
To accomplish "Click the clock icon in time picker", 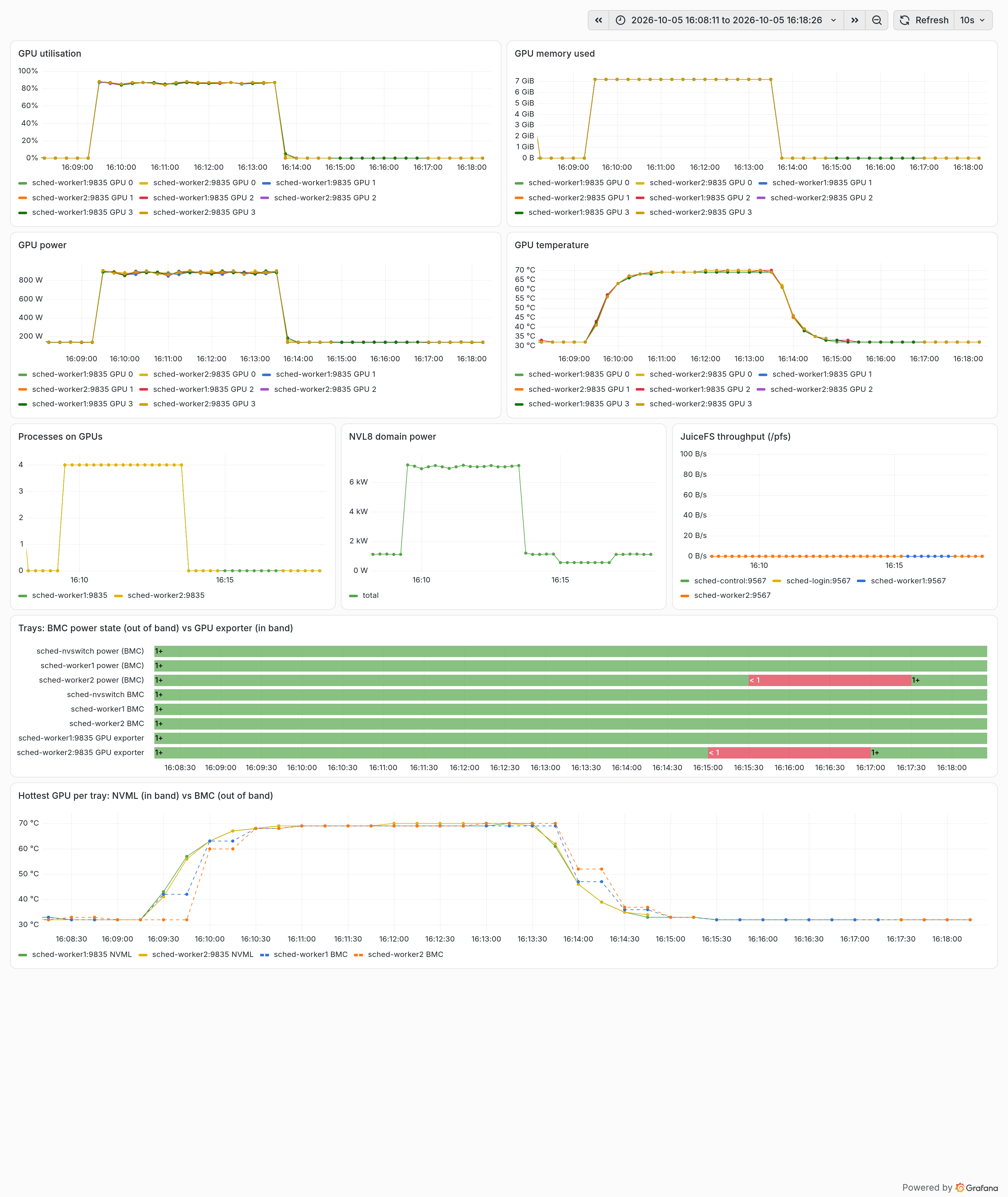I will coord(621,20).
